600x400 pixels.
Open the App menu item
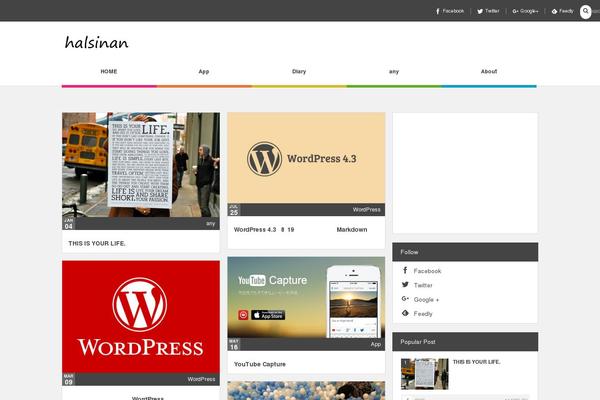(204, 72)
